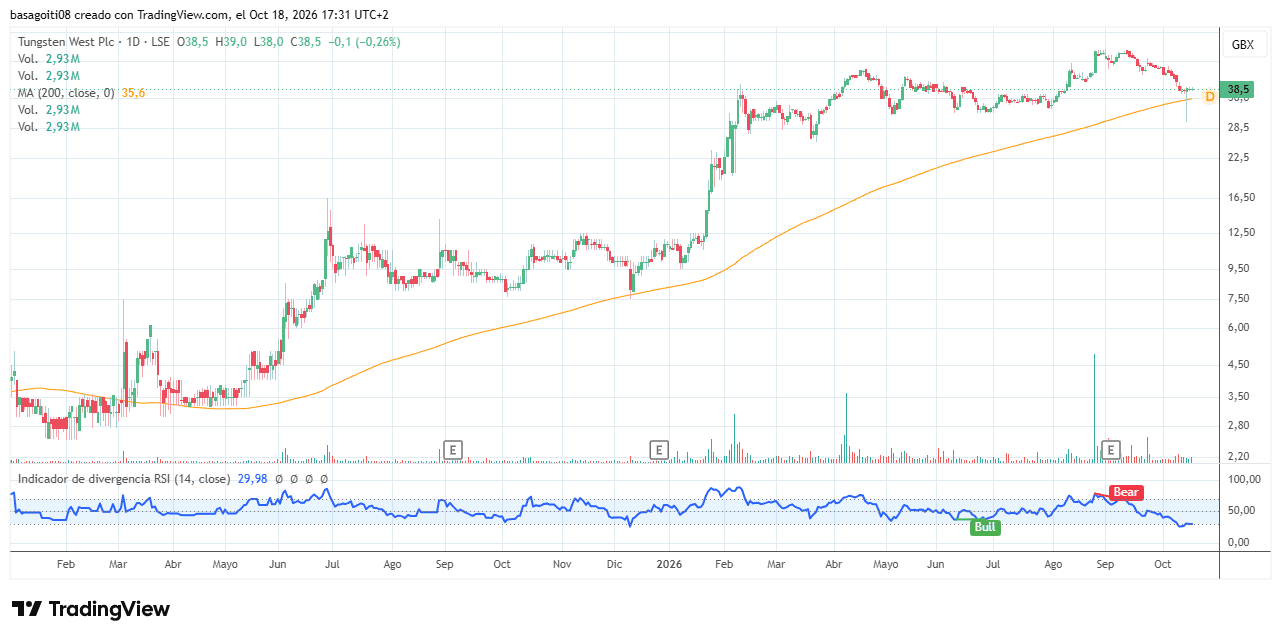Click the red Bear divergence label

click(x=1126, y=492)
